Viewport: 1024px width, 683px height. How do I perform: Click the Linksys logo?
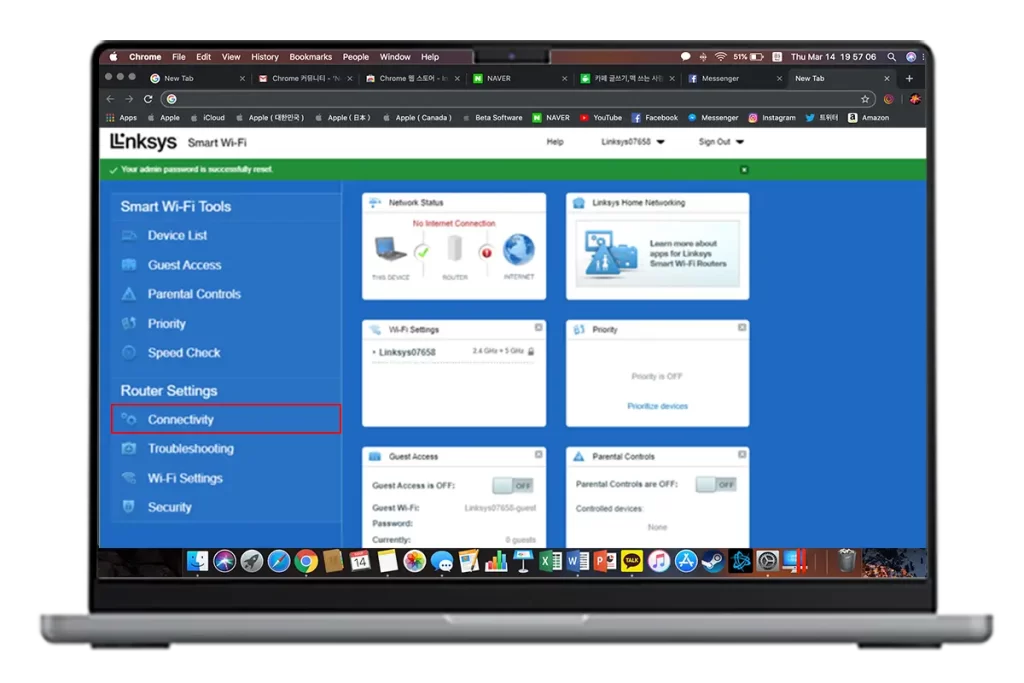coord(143,142)
